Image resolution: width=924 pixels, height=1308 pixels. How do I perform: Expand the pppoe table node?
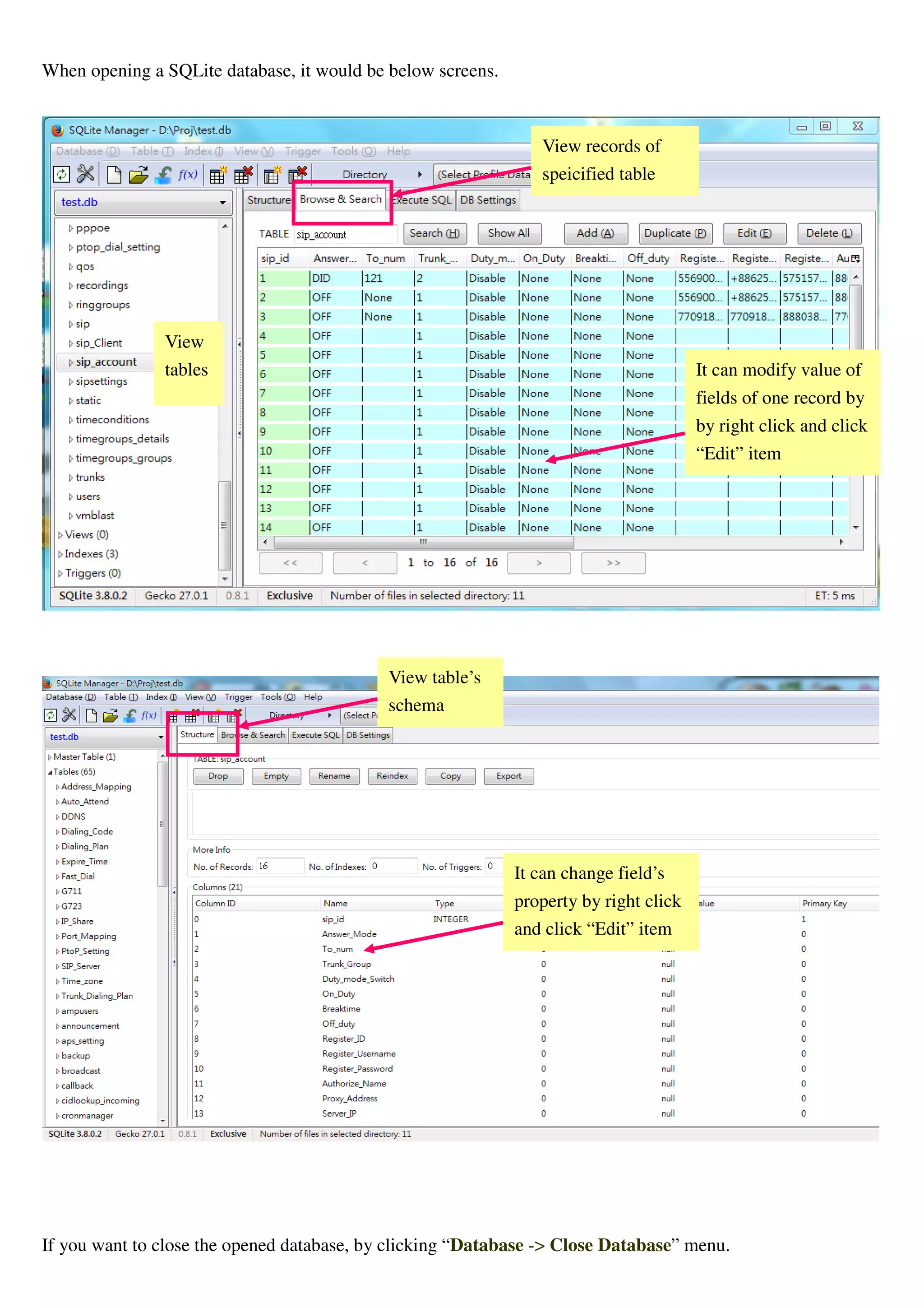(71, 228)
